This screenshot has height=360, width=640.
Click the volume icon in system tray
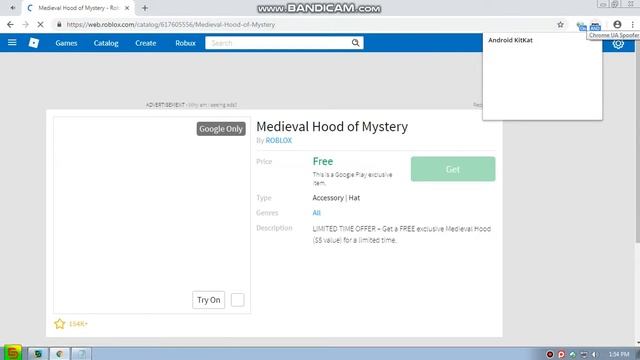[595, 354]
